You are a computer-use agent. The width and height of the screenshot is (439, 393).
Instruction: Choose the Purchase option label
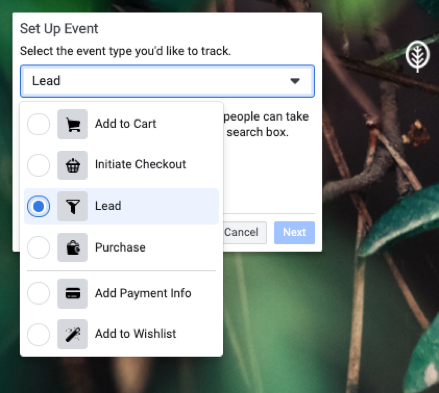(120, 247)
